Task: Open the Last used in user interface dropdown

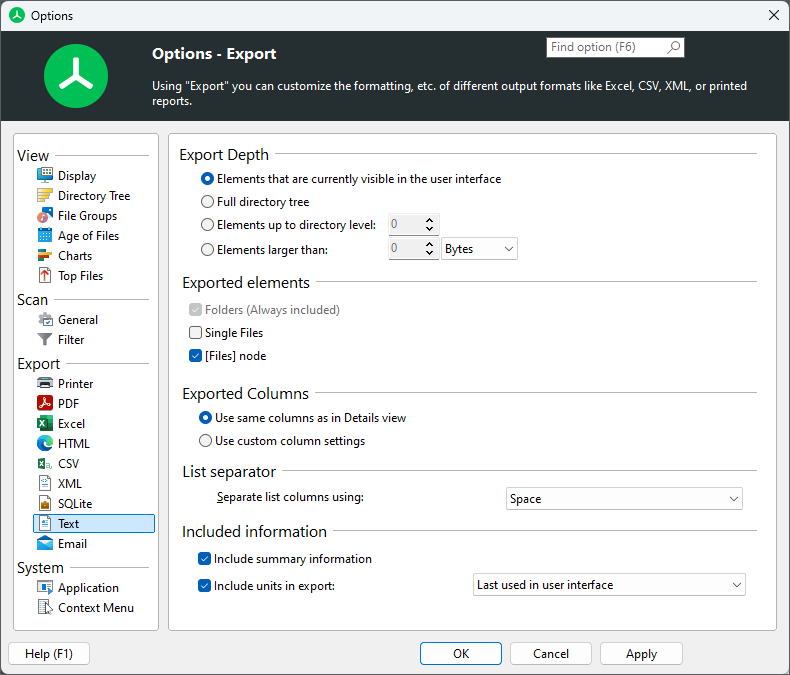Action: (x=609, y=585)
